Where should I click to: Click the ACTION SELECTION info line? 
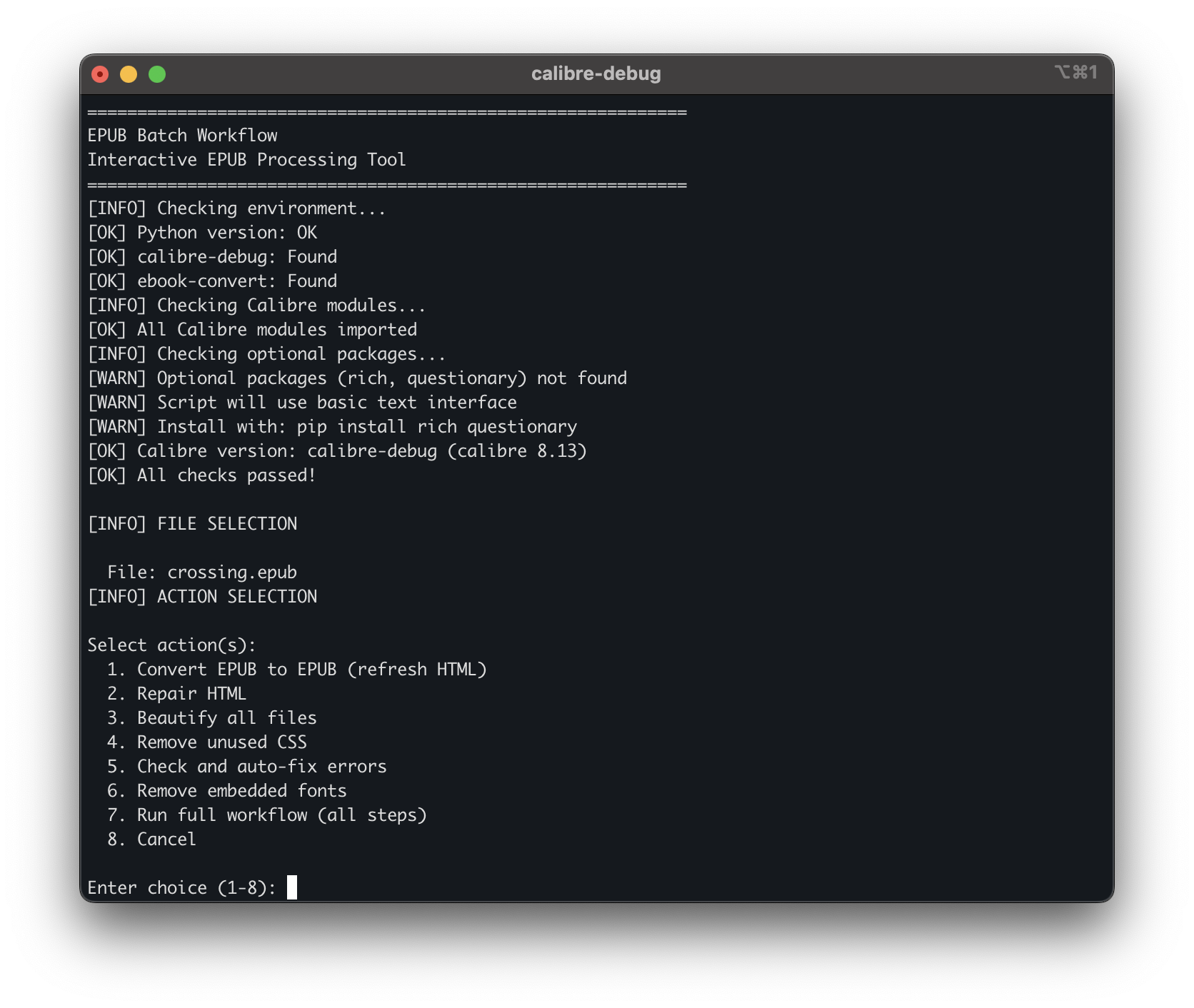202,596
